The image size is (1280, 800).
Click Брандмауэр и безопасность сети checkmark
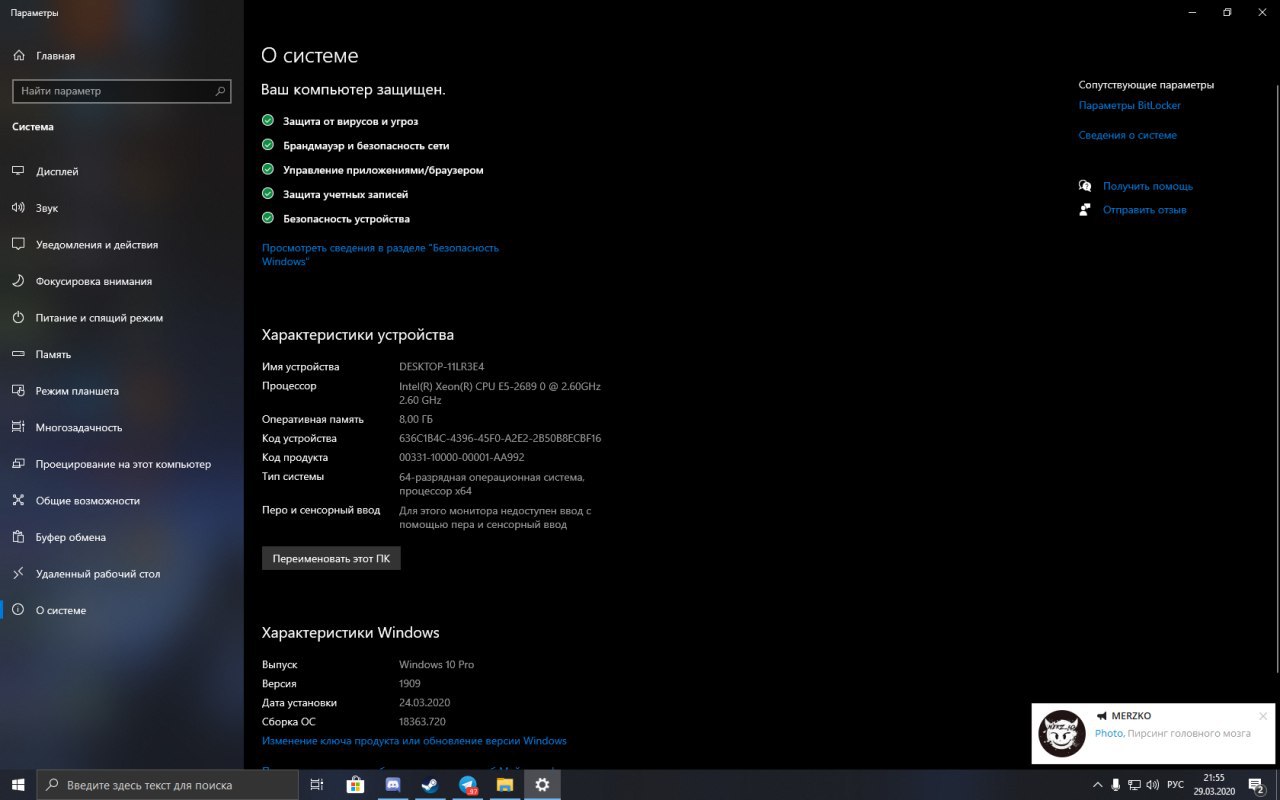pyautogui.click(x=268, y=145)
